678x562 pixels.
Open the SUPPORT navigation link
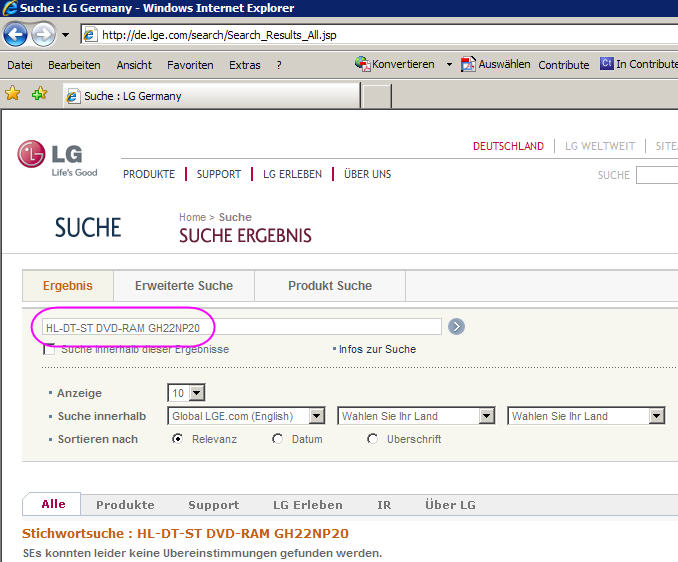point(219,174)
